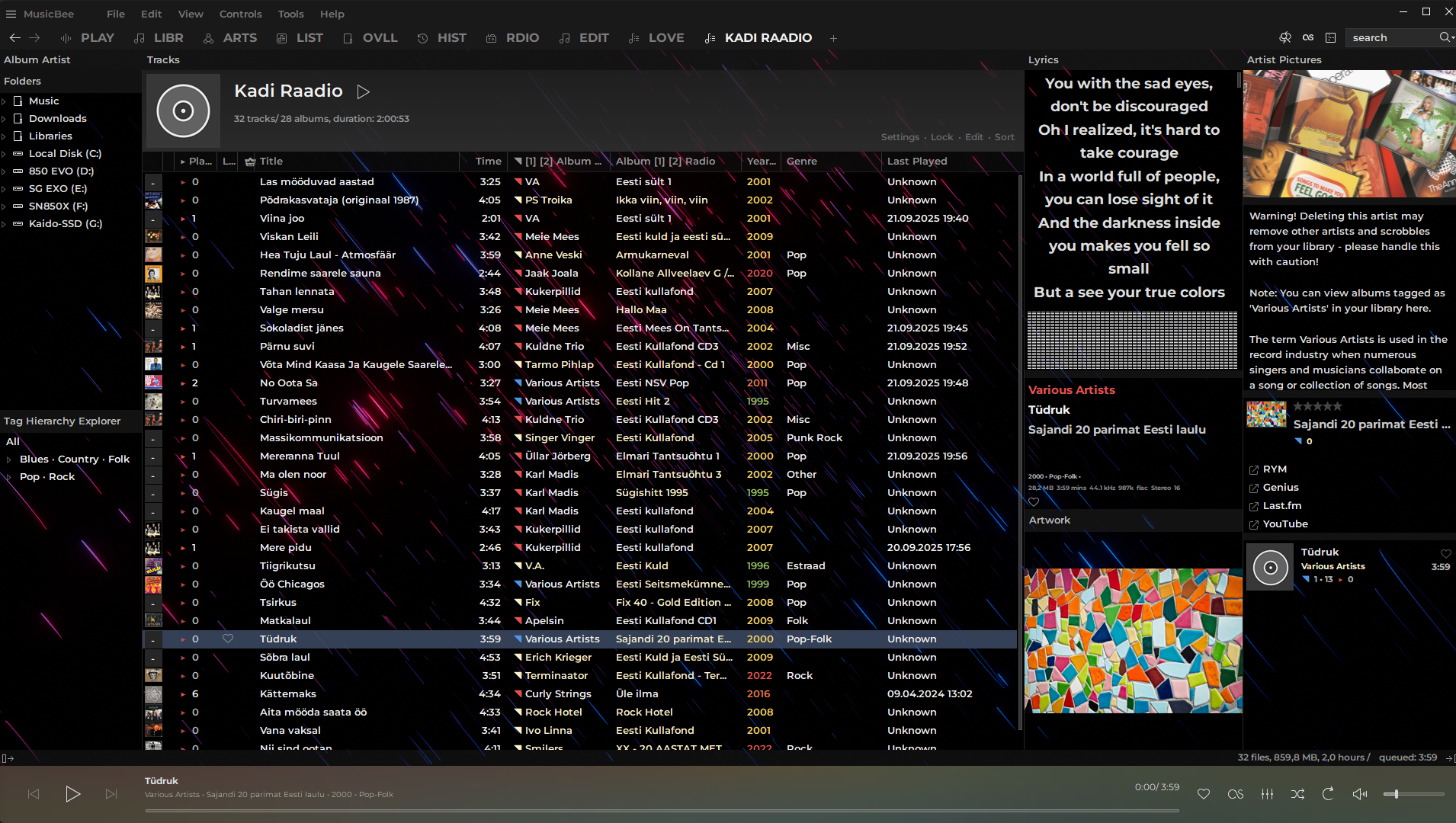Viewport: 1456px width, 823px height.
Task: Expand Blues · Country · Folk hierarchy
Action: [x=8, y=460]
